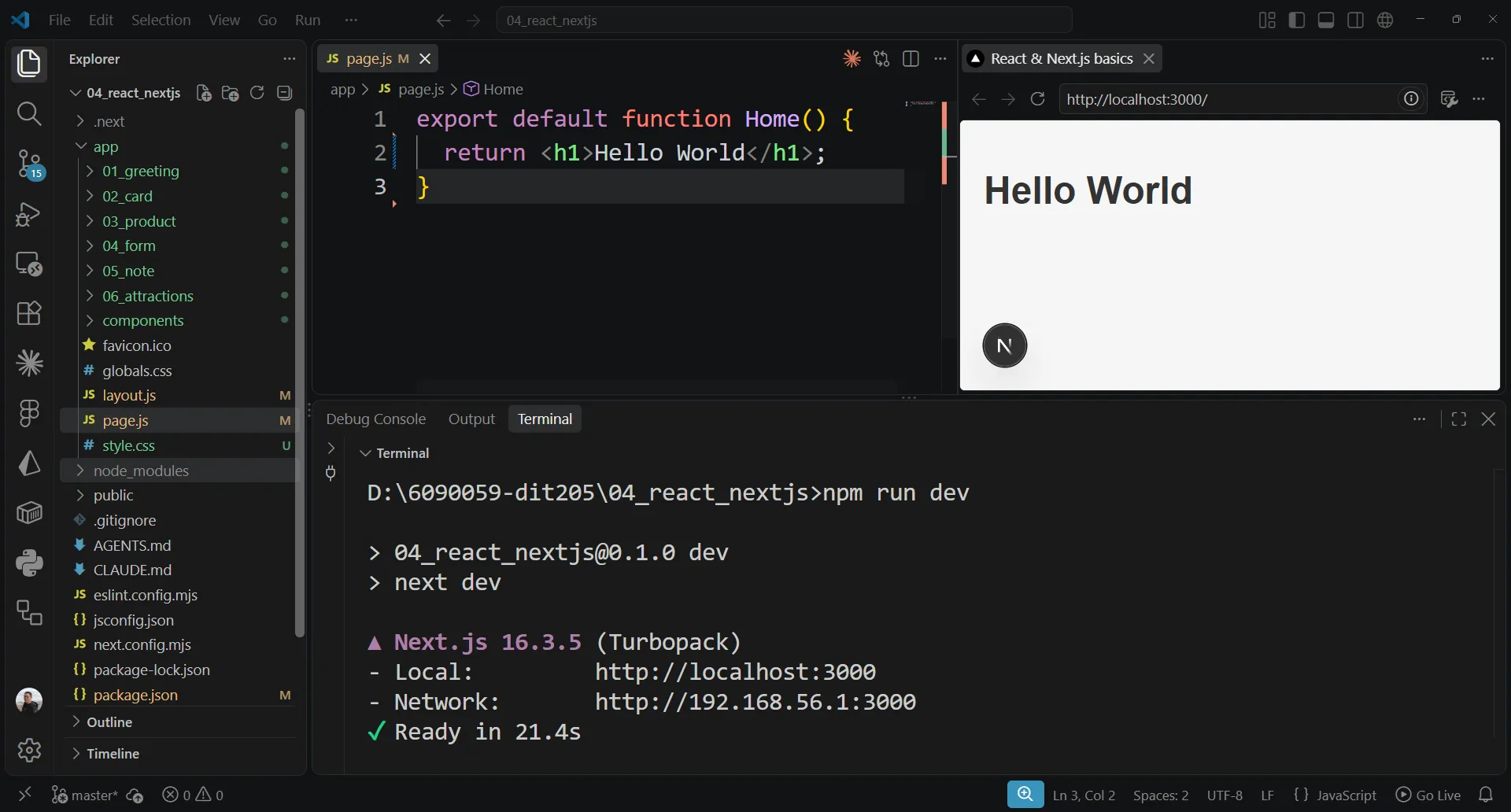
Task: Open the Selection menu
Action: point(161,20)
